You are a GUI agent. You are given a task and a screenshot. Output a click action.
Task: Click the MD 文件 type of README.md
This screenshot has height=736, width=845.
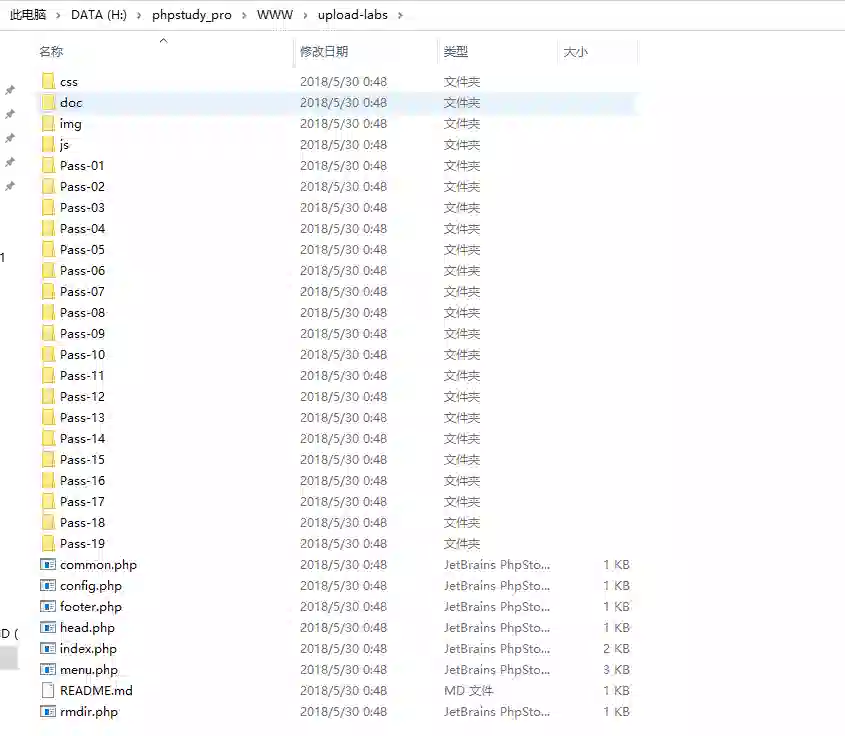(468, 691)
